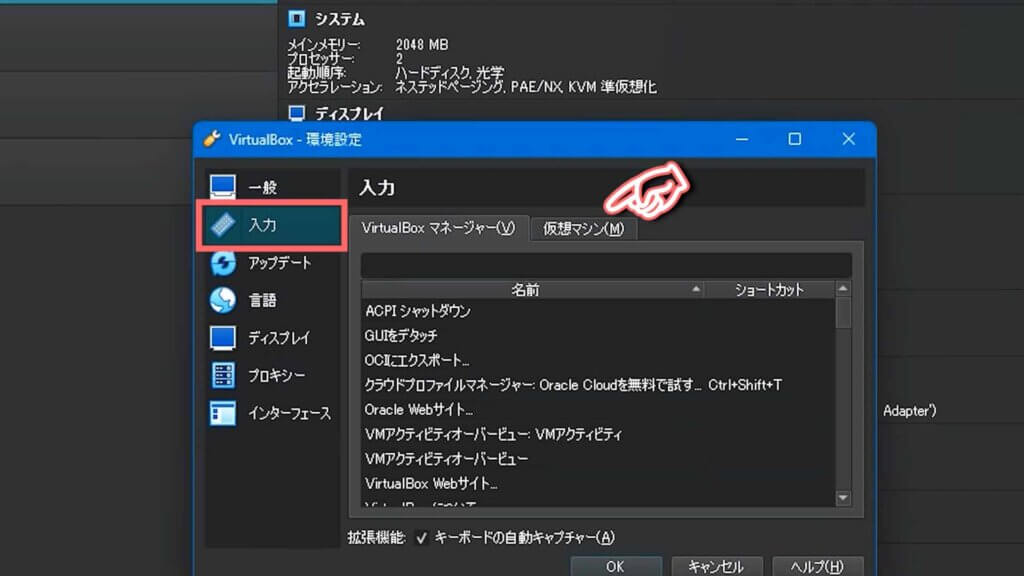
Task: Select the 一般 category icon
Action: click(x=223, y=187)
